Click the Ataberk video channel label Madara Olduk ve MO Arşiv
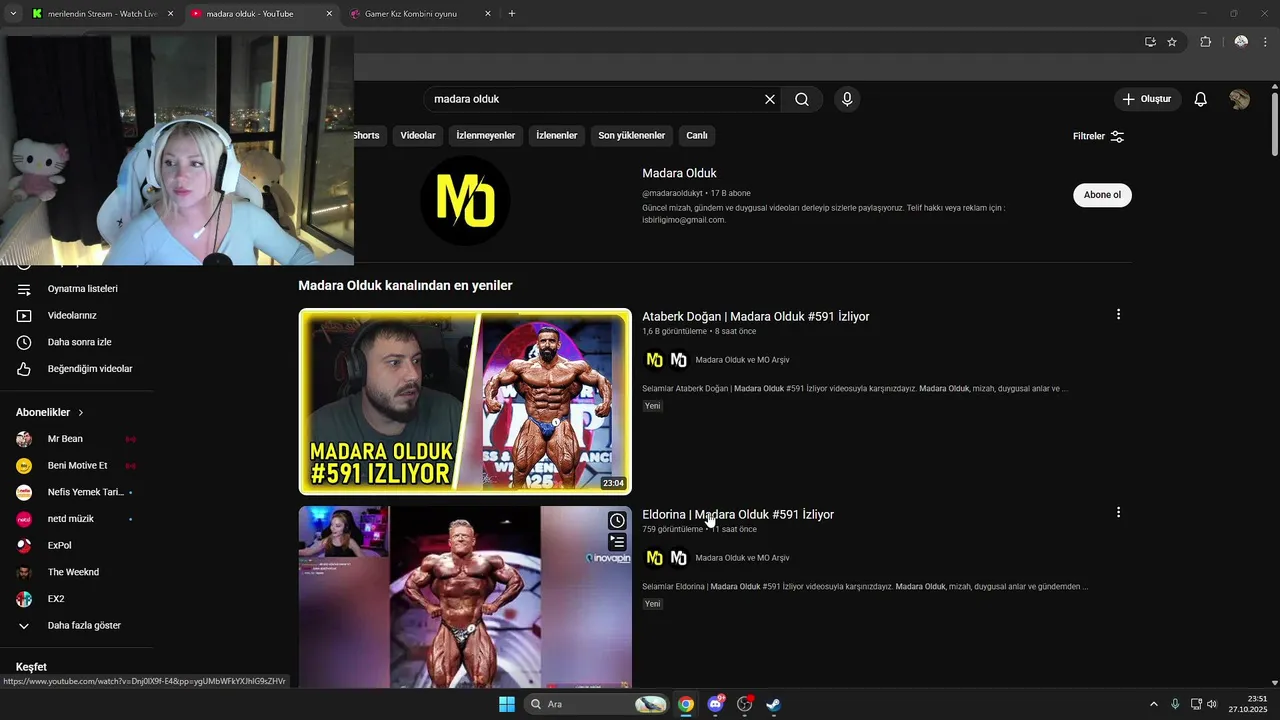The image size is (1280, 720). [742, 360]
